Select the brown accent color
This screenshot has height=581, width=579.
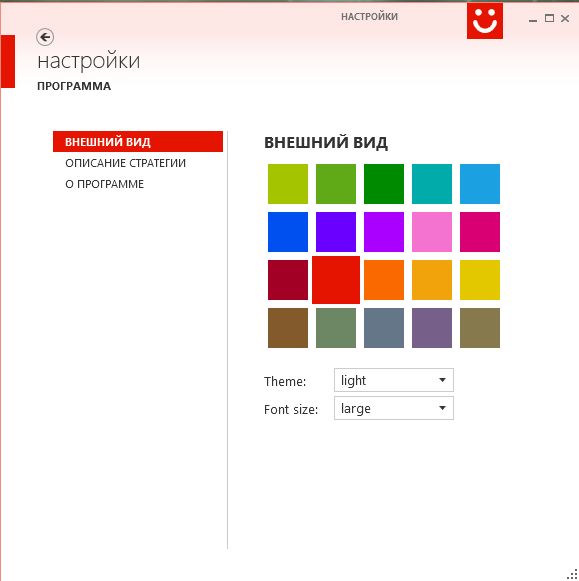(x=288, y=328)
